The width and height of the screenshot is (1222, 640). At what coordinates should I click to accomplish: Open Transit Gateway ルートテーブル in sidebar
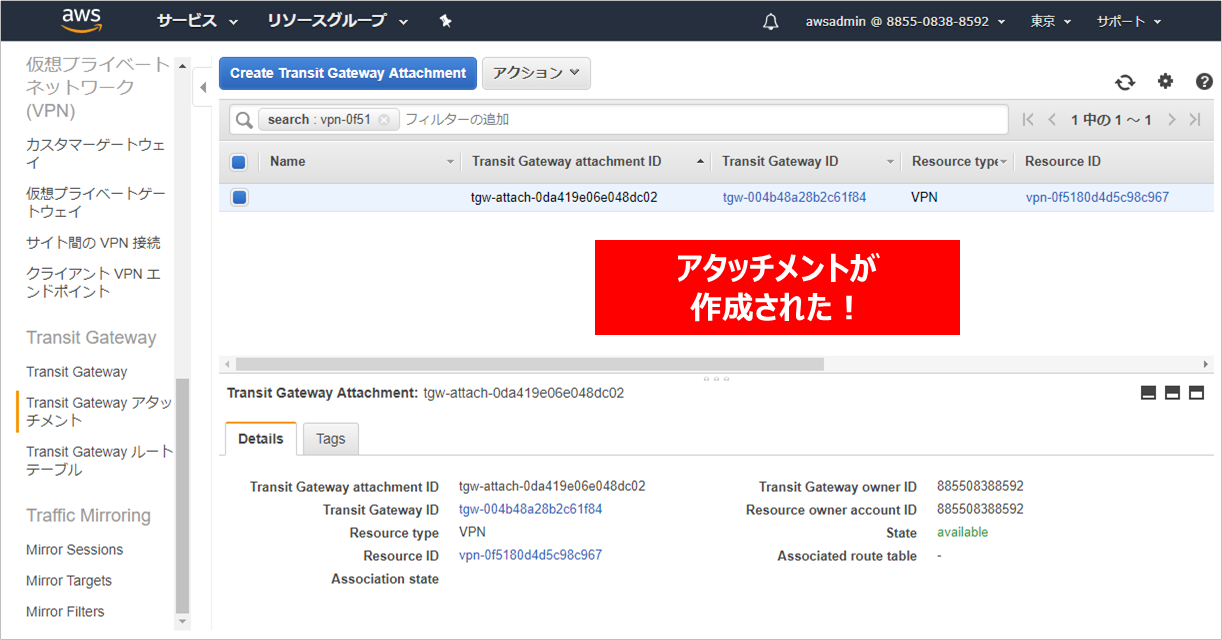tap(98, 461)
